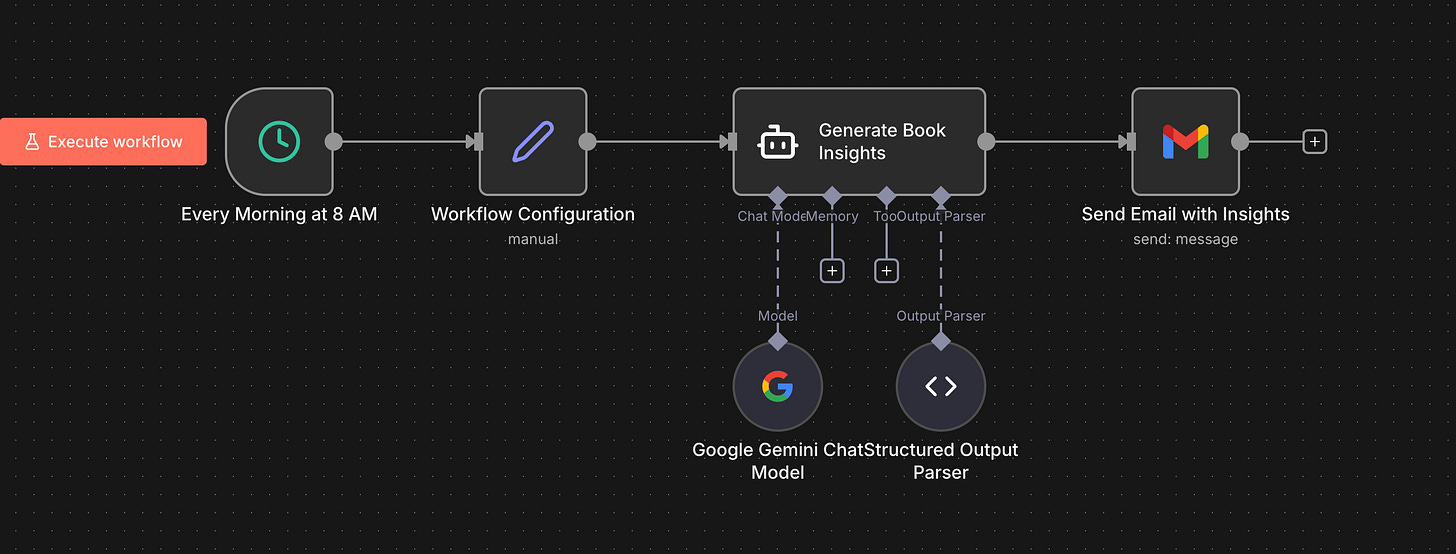Viewport: 1456px width, 554px height.
Task: Click the Send Email node input connector
Action: [x=1131, y=142]
